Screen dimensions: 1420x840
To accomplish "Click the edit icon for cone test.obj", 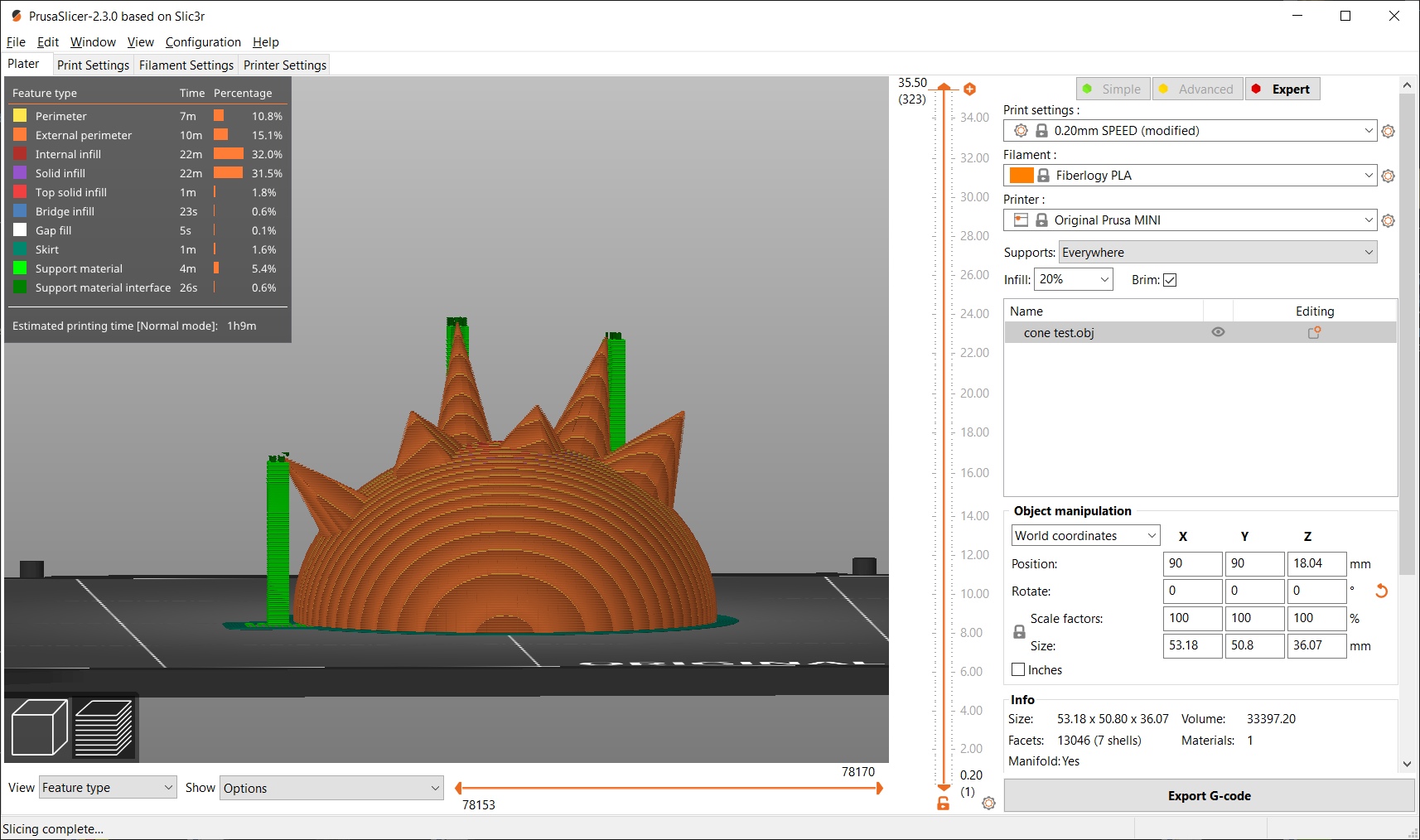I will (1314, 332).
